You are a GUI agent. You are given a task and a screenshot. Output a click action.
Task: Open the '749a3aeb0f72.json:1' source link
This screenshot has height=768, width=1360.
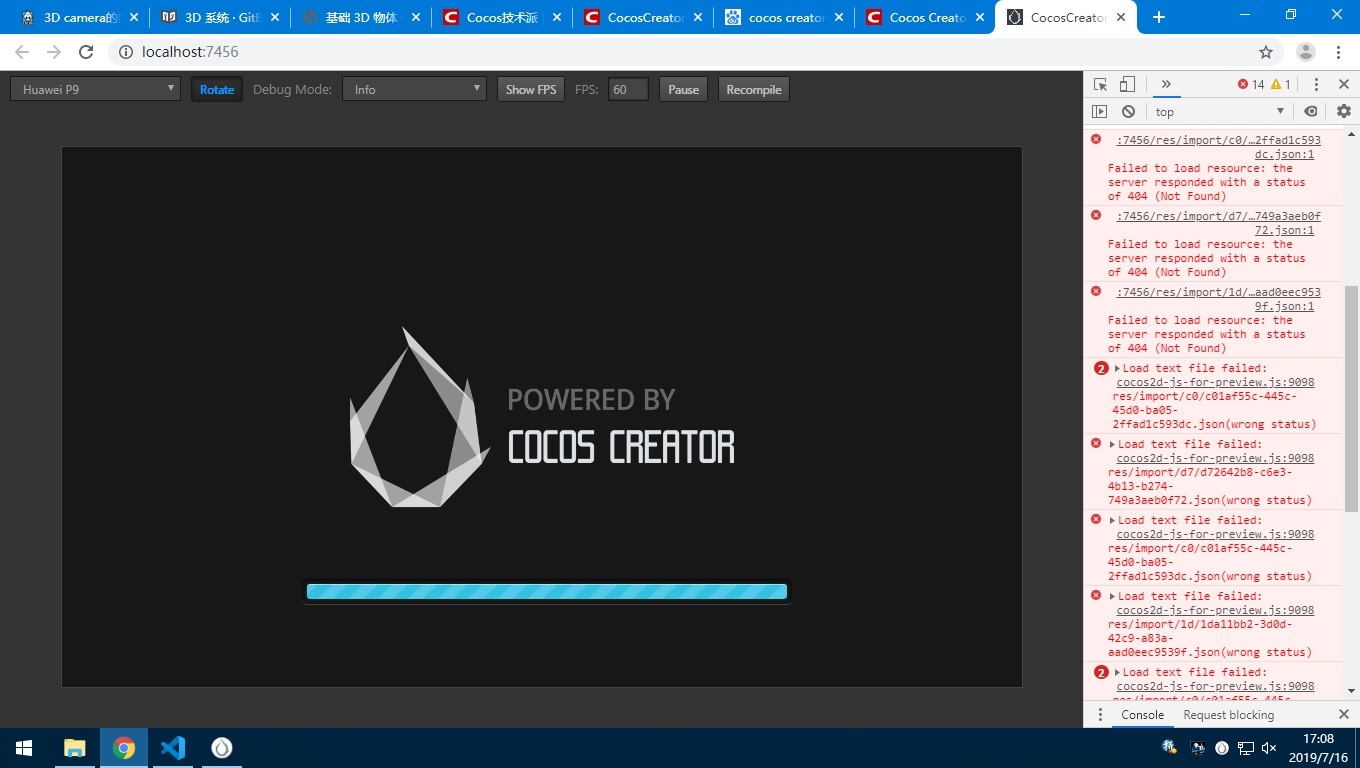pyautogui.click(x=1219, y=223)
